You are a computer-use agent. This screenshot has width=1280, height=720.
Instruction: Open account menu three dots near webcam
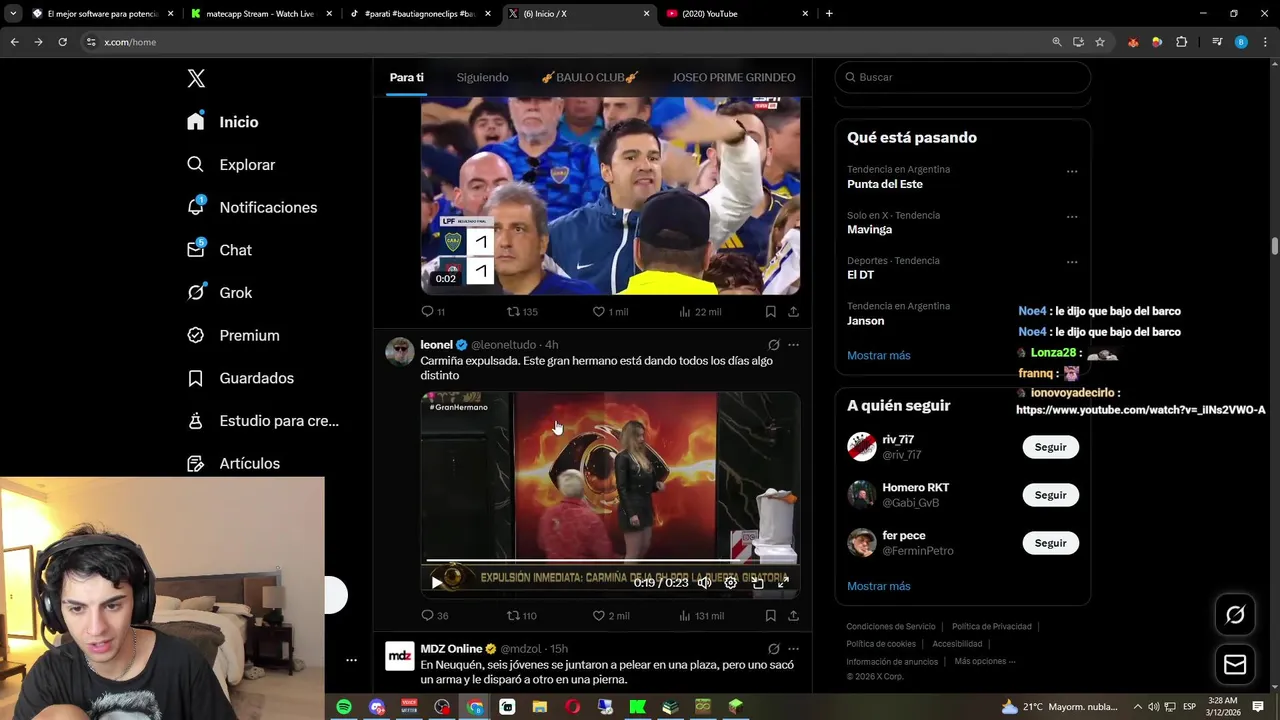(351, 660)
